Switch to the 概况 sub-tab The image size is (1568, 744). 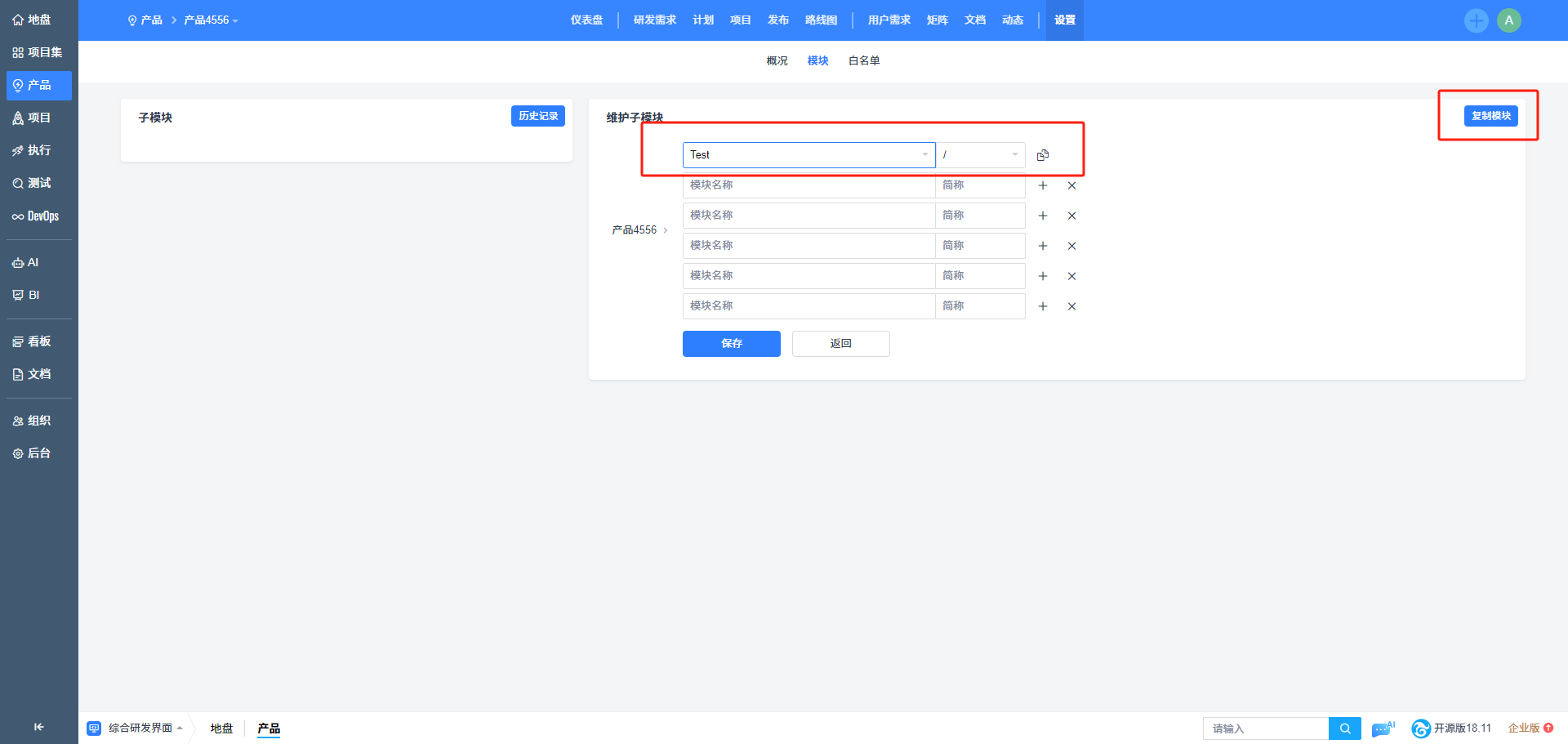(x=777, y=61)
